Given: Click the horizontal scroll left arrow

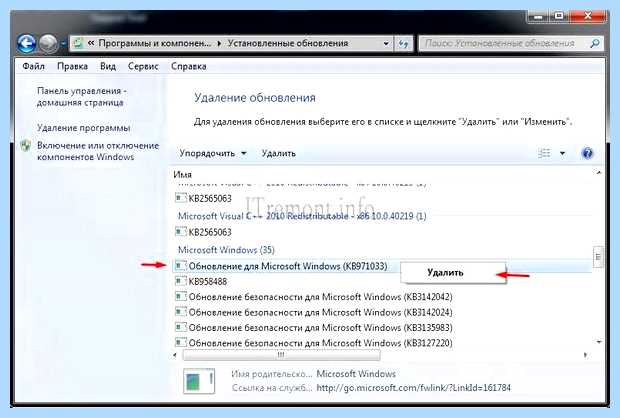Looking at the screenshot, I should (x=176, y=355).
